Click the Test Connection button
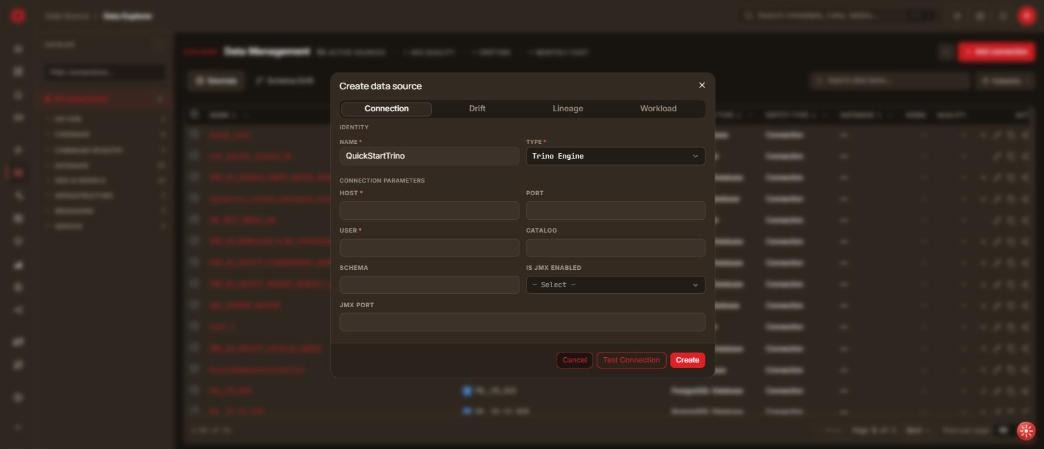The image size is (1044, 449). (x=631, y=360)
